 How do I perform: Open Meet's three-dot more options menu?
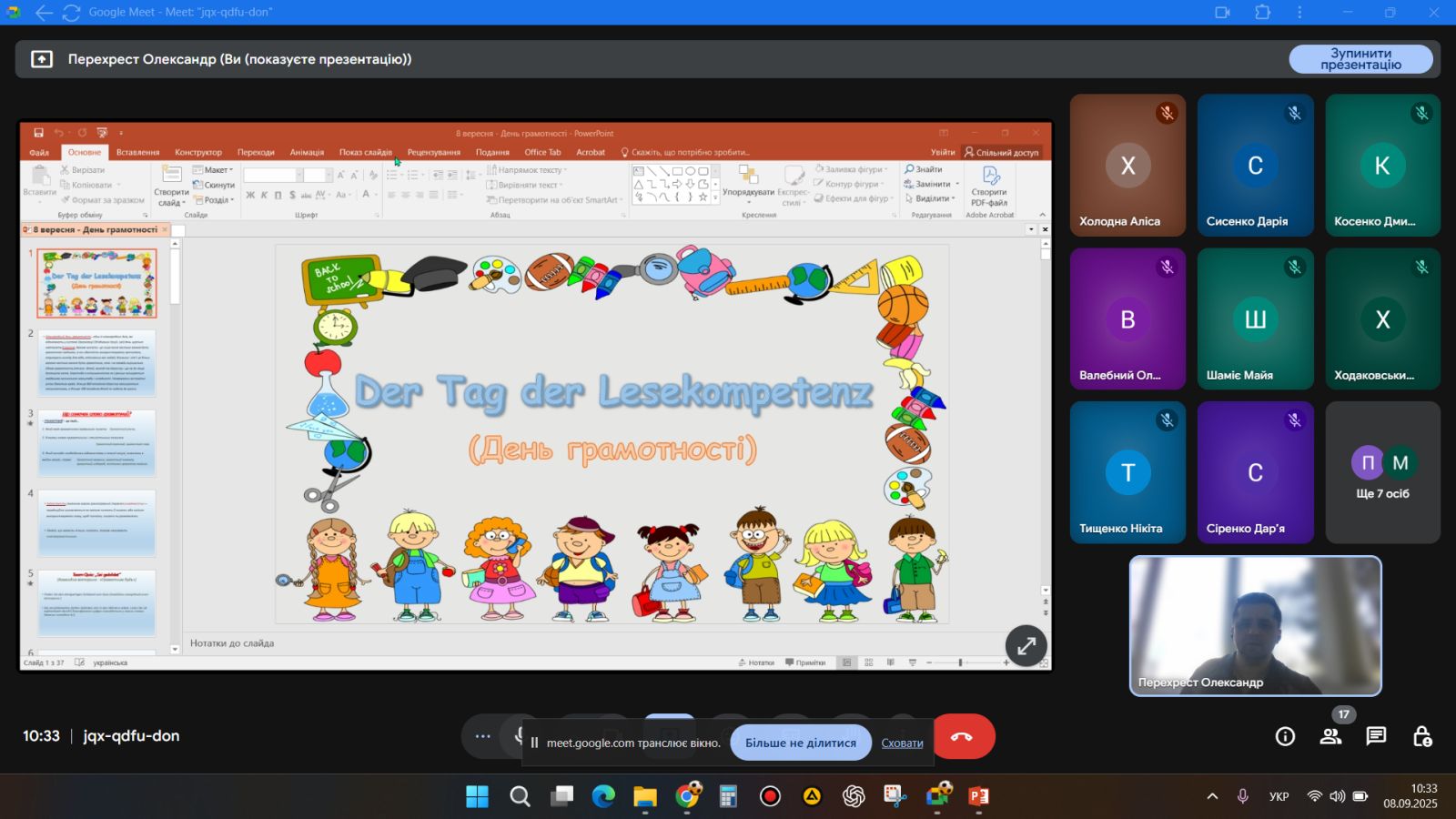point(482,736)
